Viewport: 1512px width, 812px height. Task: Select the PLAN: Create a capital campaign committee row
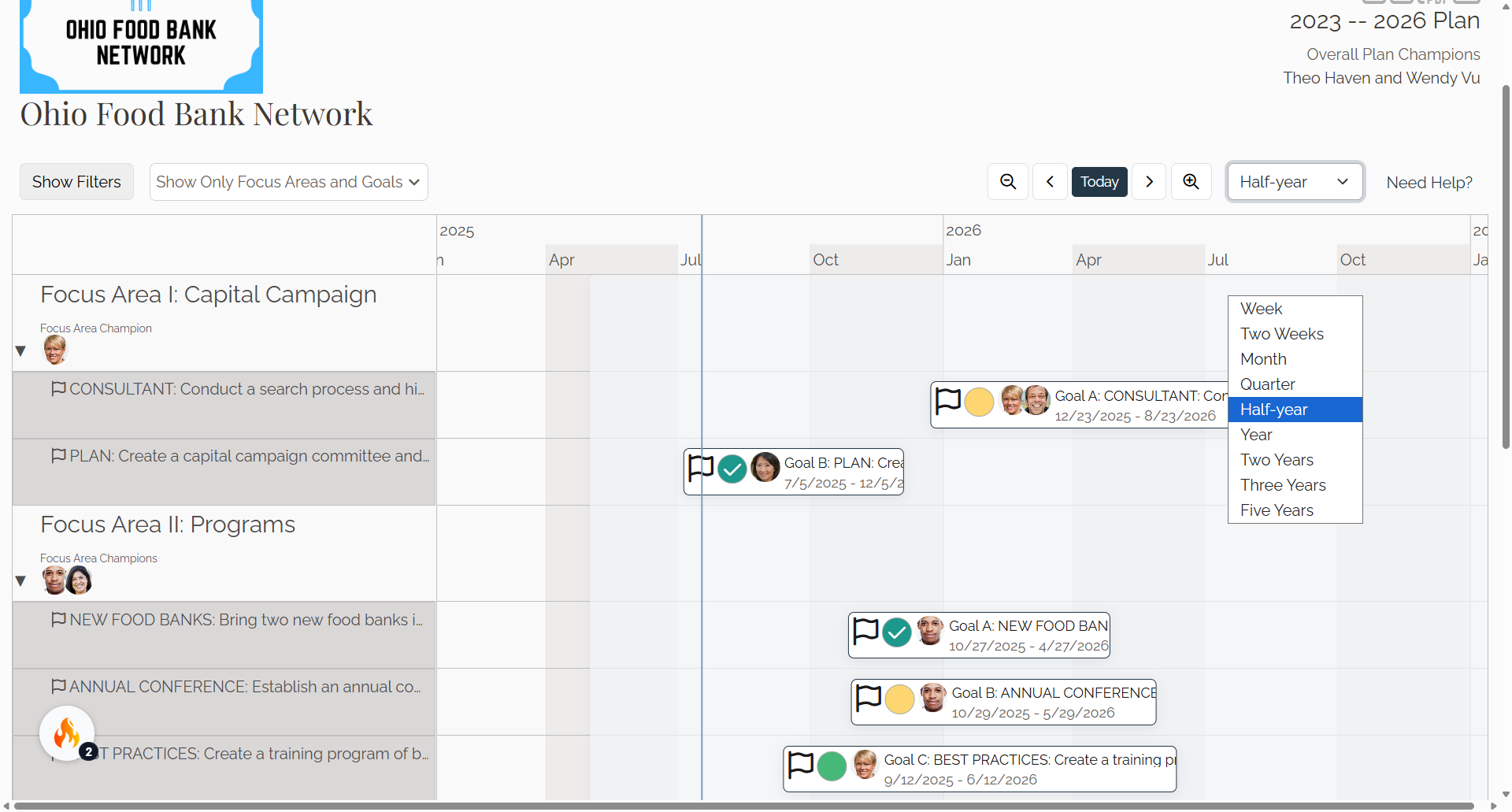point(224,472)
